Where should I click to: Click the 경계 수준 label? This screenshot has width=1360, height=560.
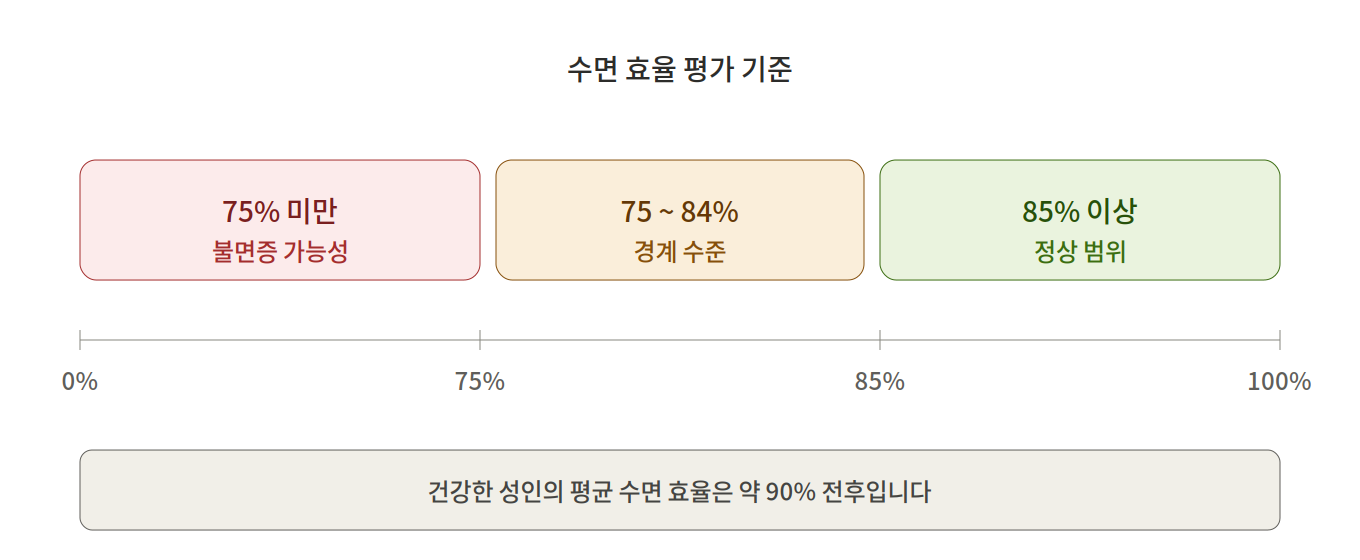click(x=680, y=251)
